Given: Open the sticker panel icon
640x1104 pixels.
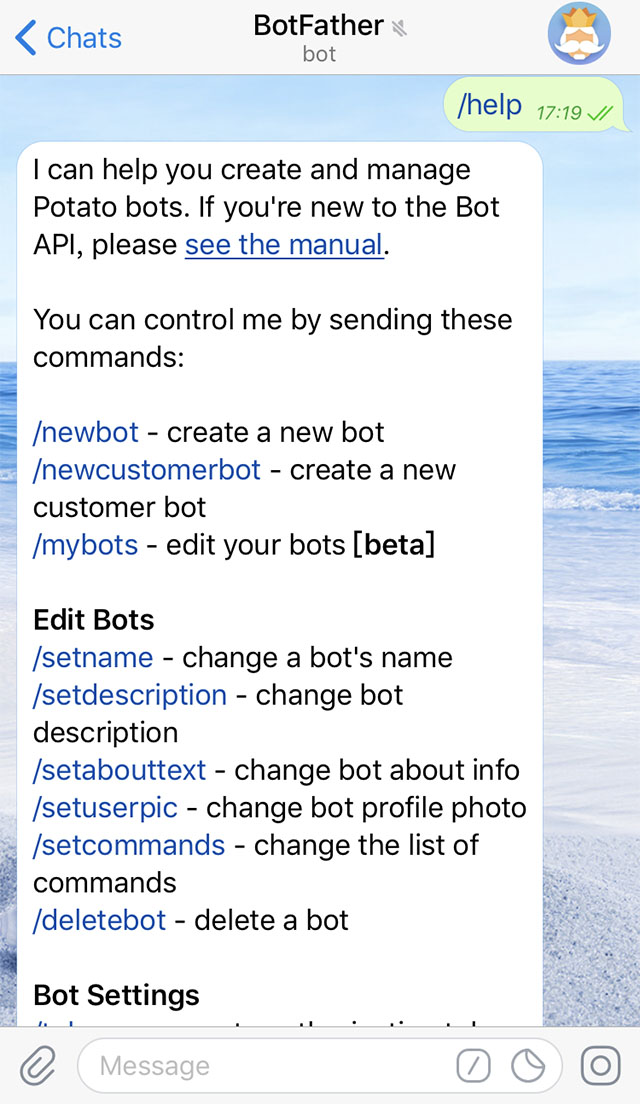Looking at the screenshot, I should point(528,1067).
